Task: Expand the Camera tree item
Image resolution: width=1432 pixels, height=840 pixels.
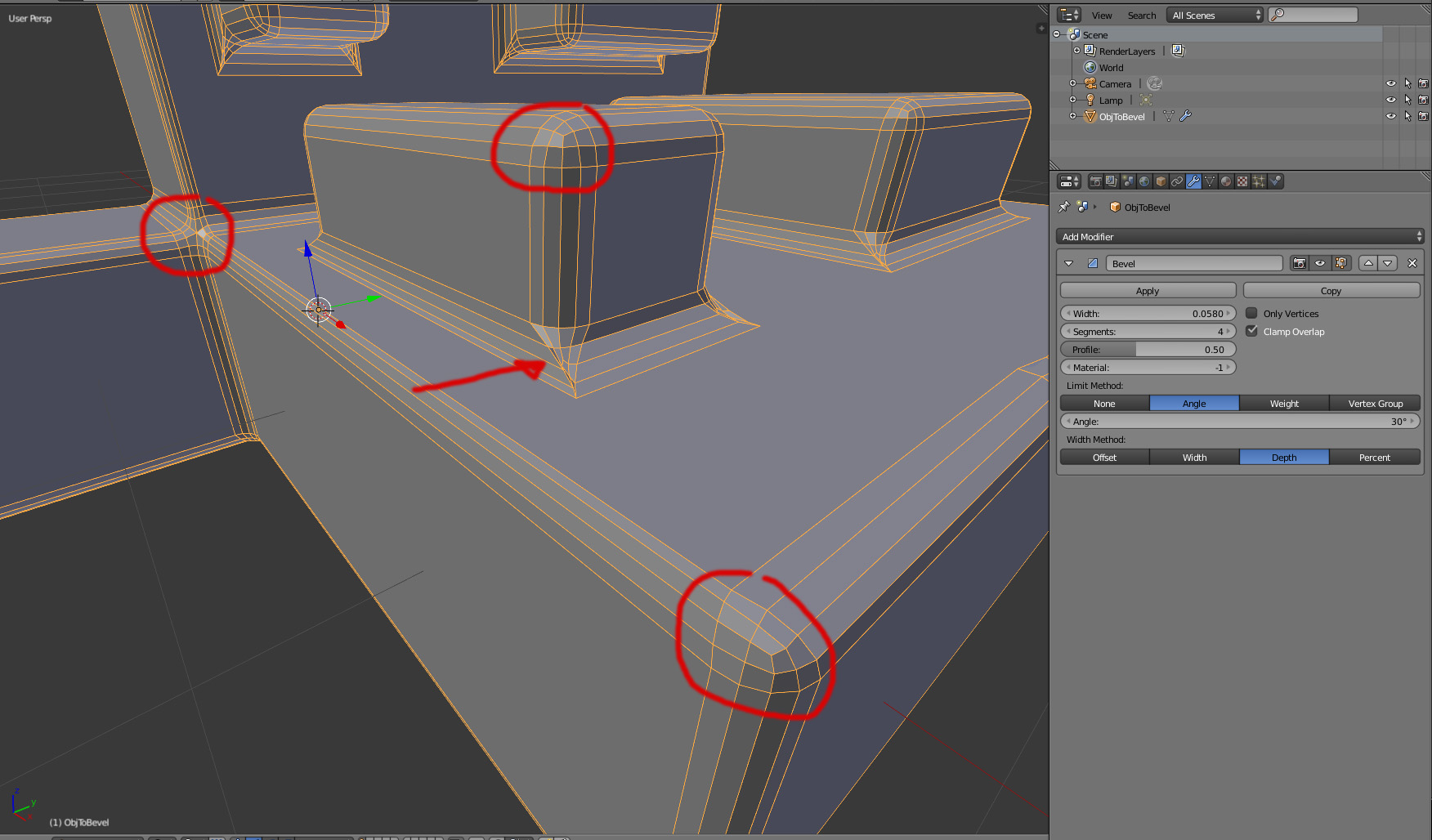Action: [x=1072, y=83]
